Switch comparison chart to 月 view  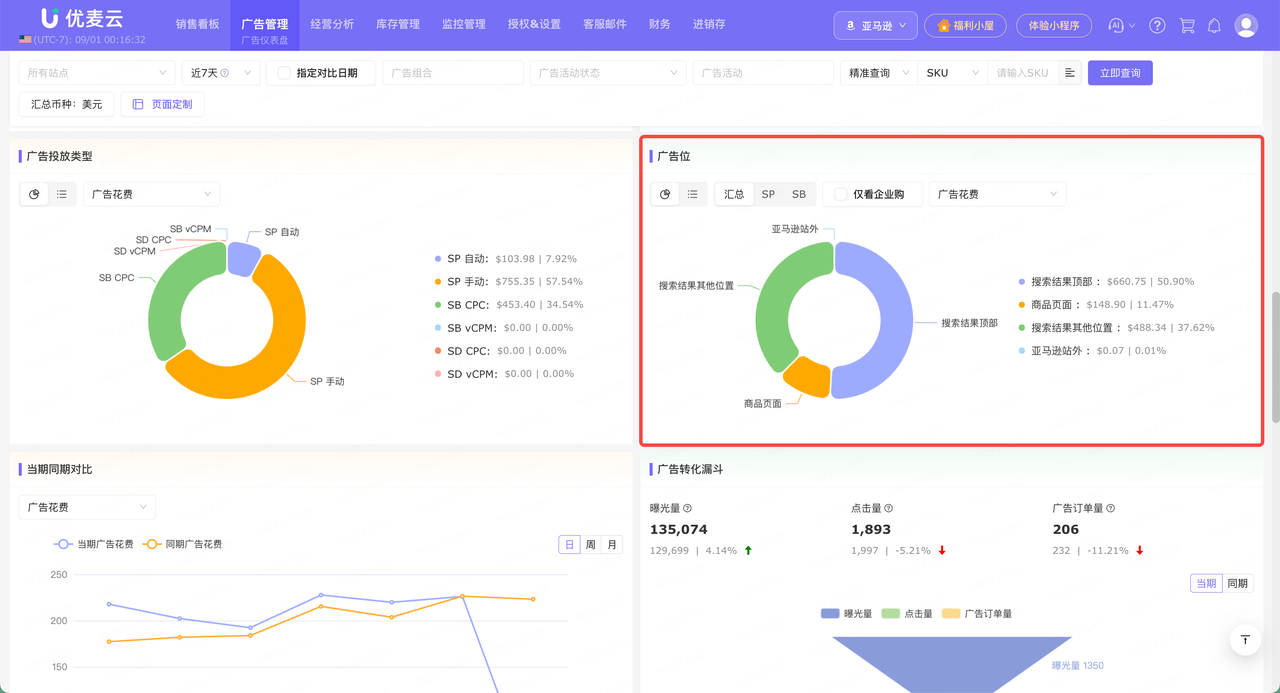612,545
